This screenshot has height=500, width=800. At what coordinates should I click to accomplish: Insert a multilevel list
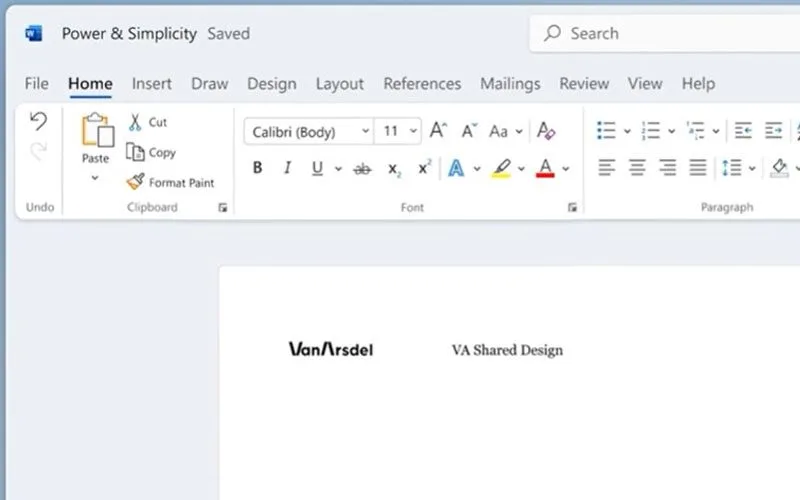coord(695,131)
